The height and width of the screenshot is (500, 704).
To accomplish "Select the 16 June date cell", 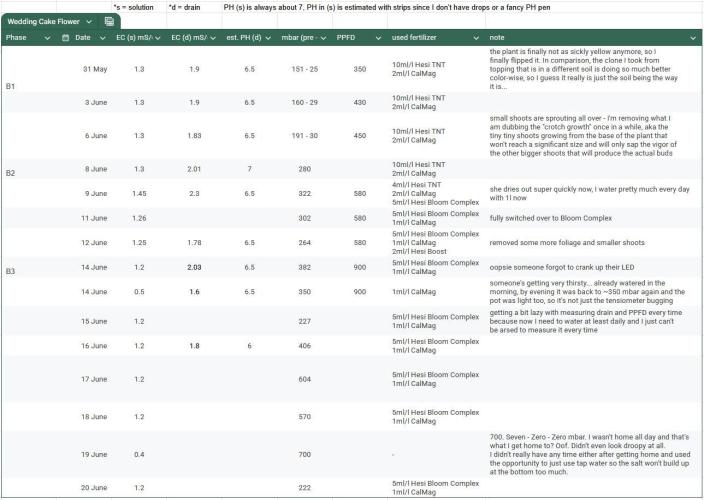I will [94, 346].
